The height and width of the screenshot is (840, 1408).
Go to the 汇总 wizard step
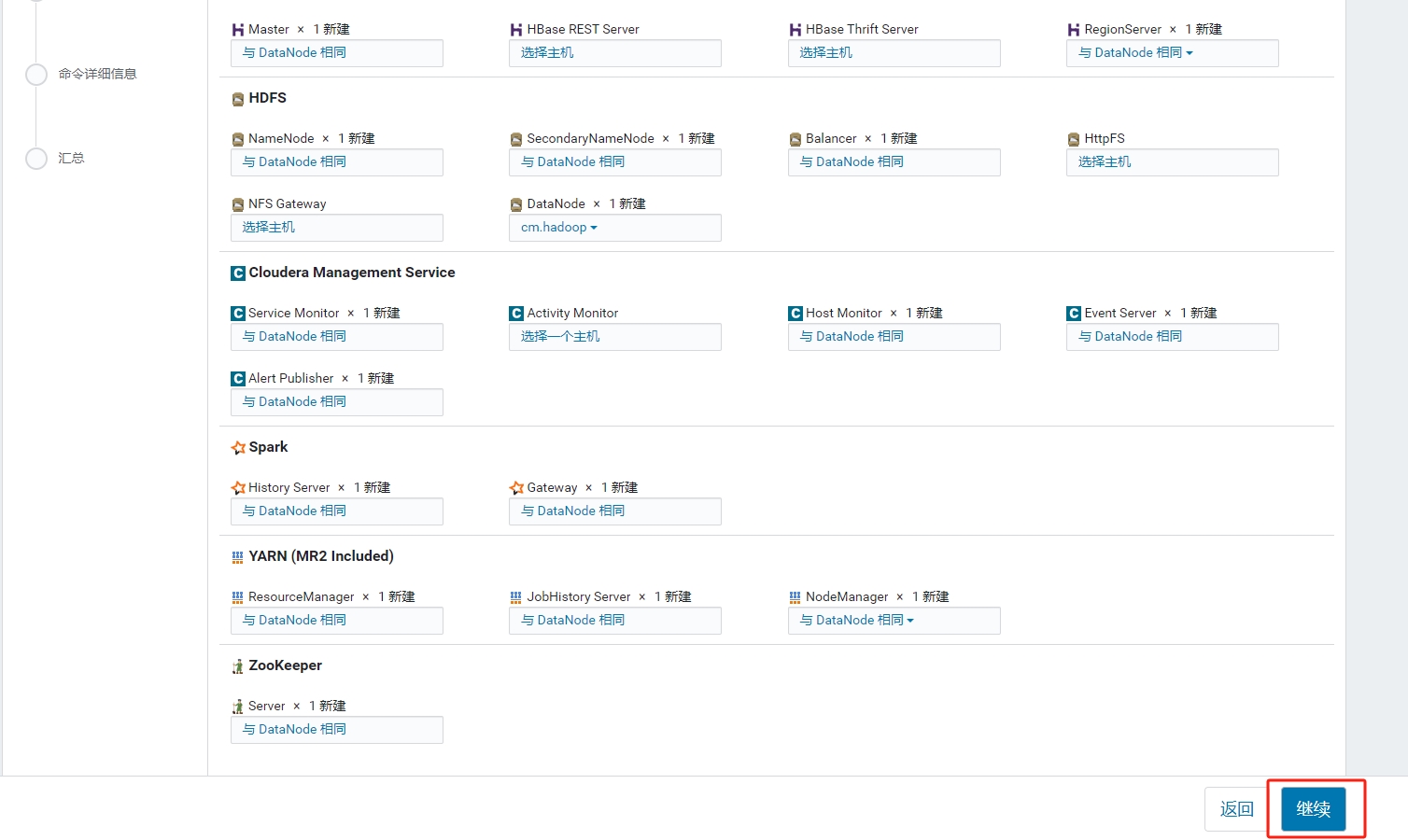[71, 159]
